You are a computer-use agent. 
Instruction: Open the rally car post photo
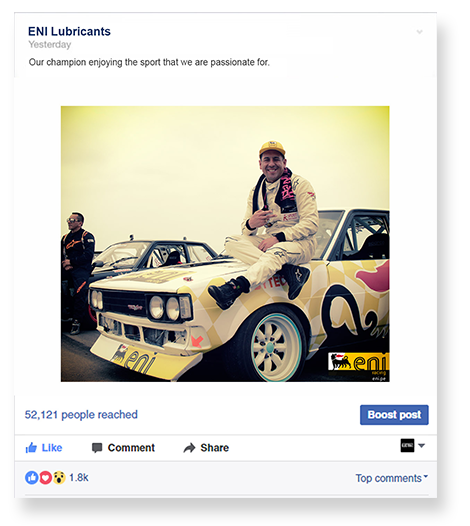click(x=225, y=244)
